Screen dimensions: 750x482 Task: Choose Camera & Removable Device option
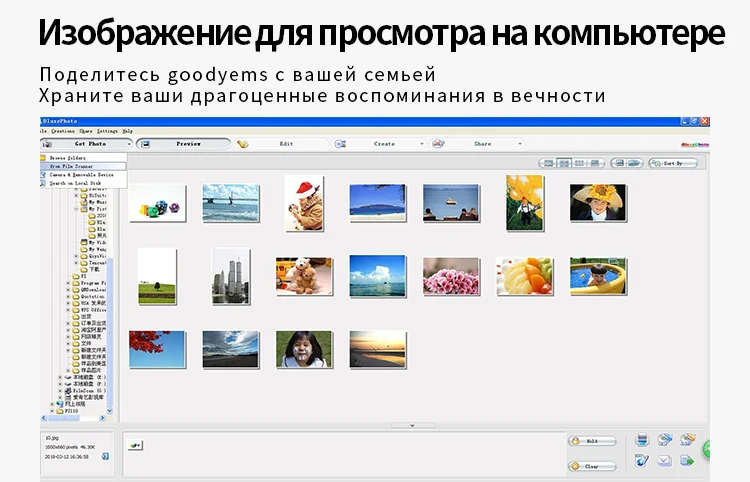pyautogui.click(x=84, y=175)
